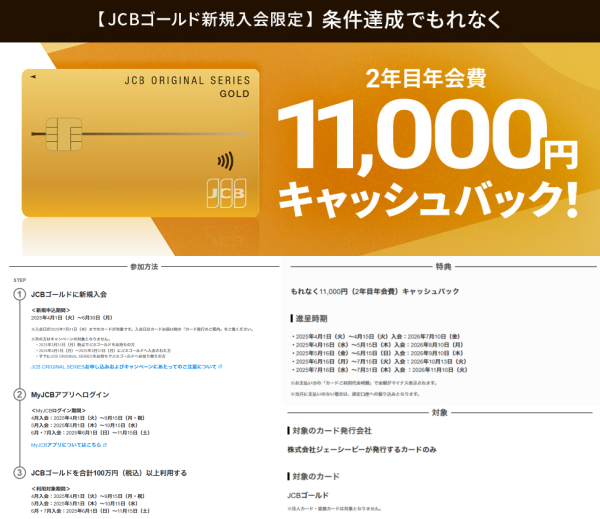This screenshot has height=519, width=600.
Task: Click the step 3 circle number
Action: [x=20, y=473]
